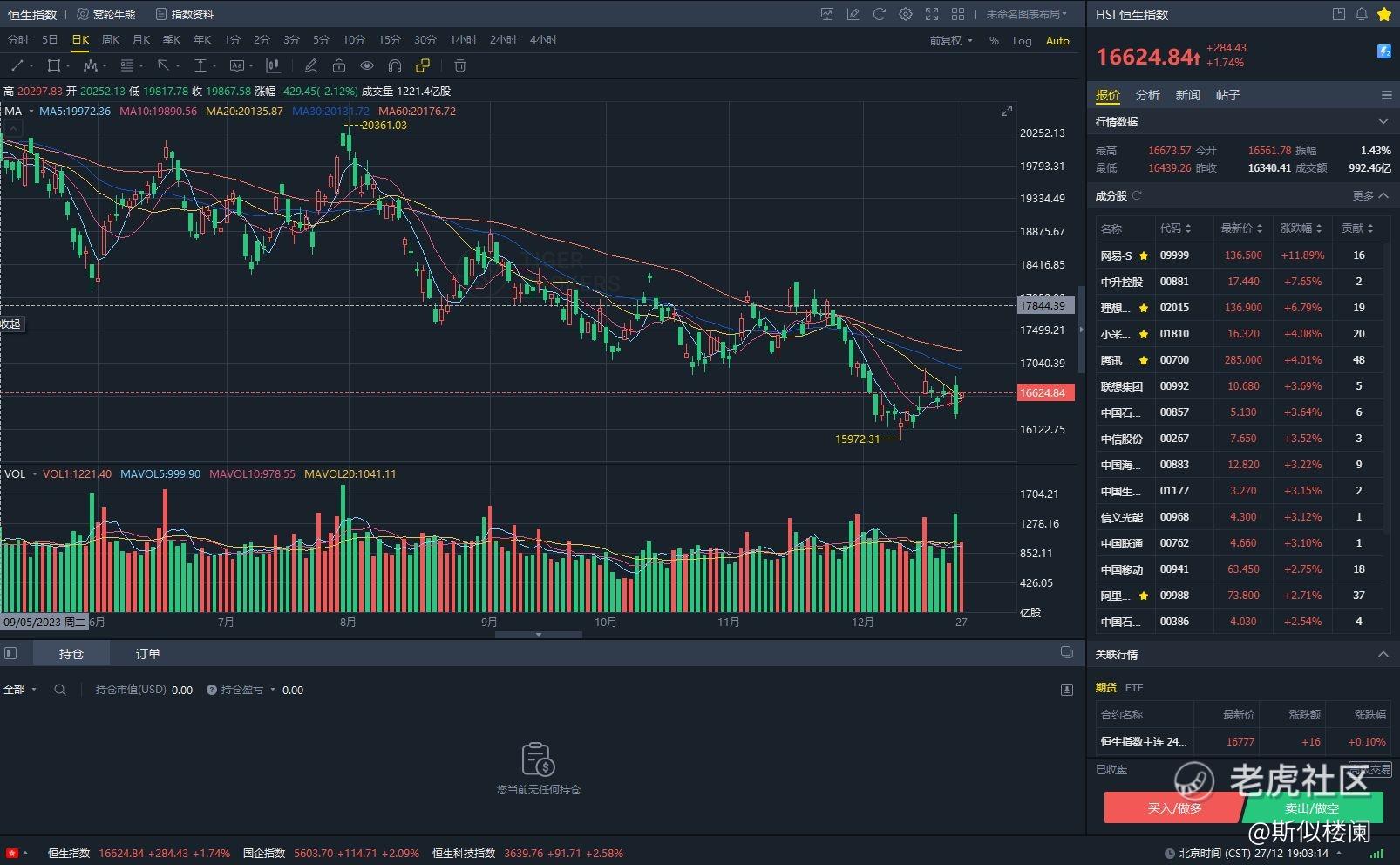Select the price range measure tool
Image resolution: width=1400 pixels, height=865 pixels.
(x=200, y=65)
